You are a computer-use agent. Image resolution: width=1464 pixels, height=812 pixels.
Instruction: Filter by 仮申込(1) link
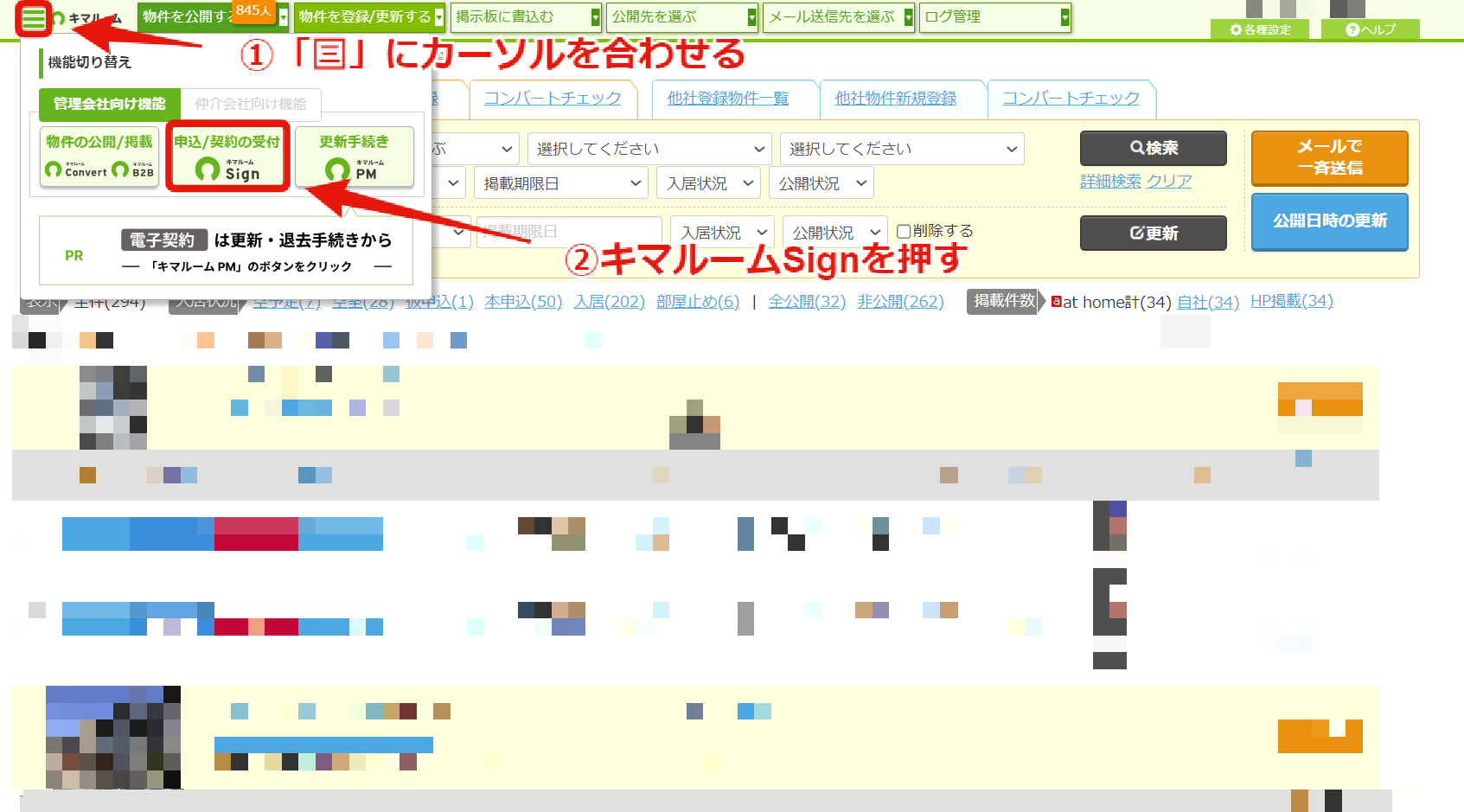click(x=439, y=302)
